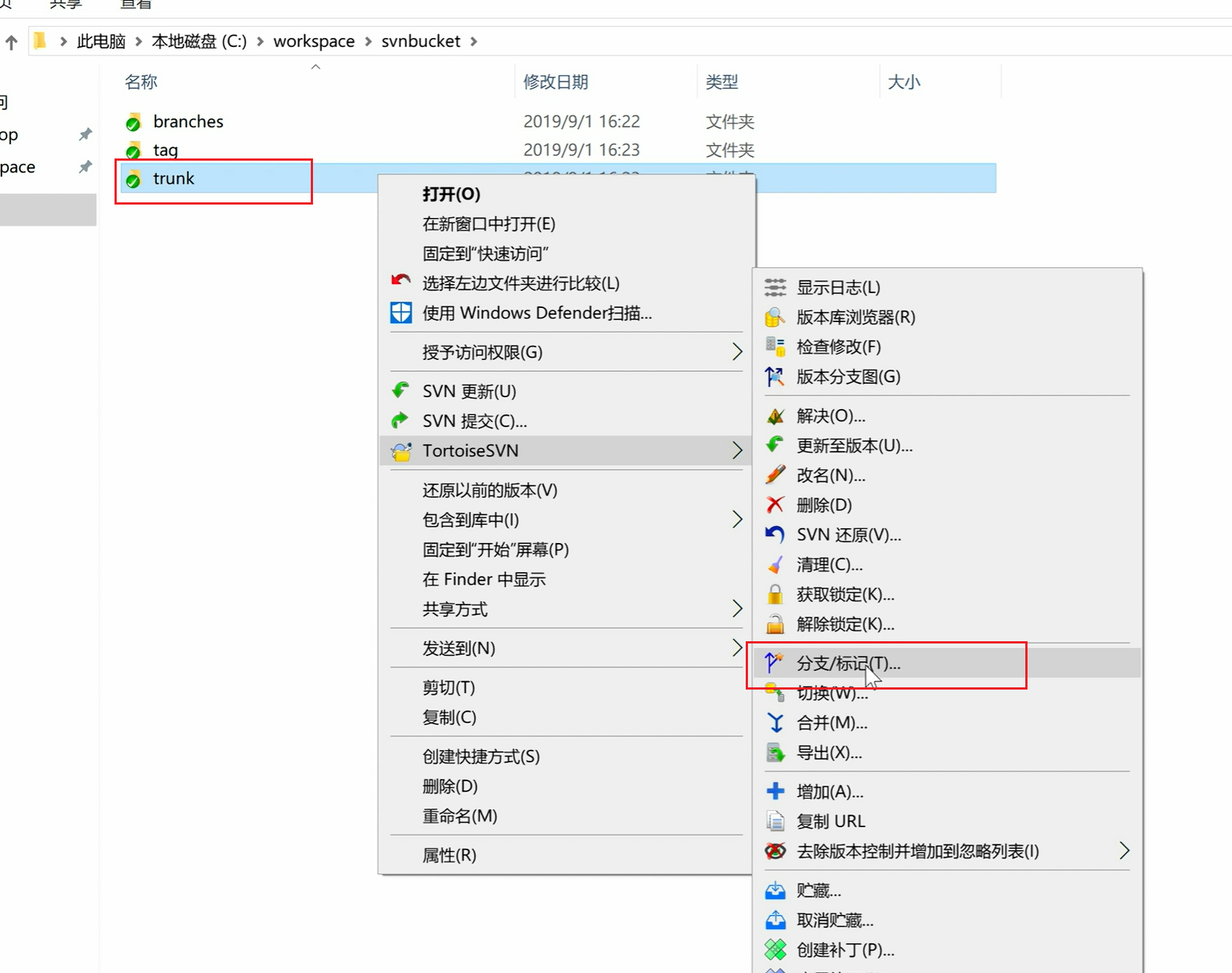
Task: Click the SVN Commit icon
Action: pos(401,420)
